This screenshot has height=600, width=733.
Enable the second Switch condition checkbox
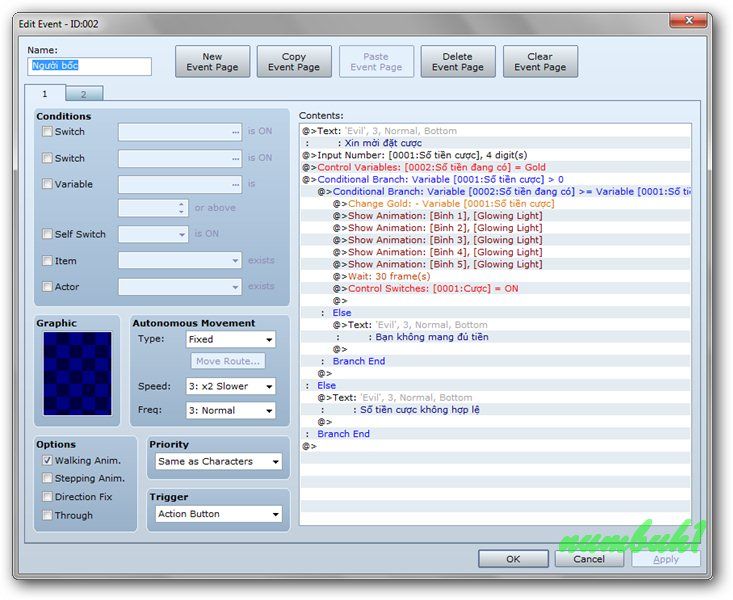click(47, 158)
